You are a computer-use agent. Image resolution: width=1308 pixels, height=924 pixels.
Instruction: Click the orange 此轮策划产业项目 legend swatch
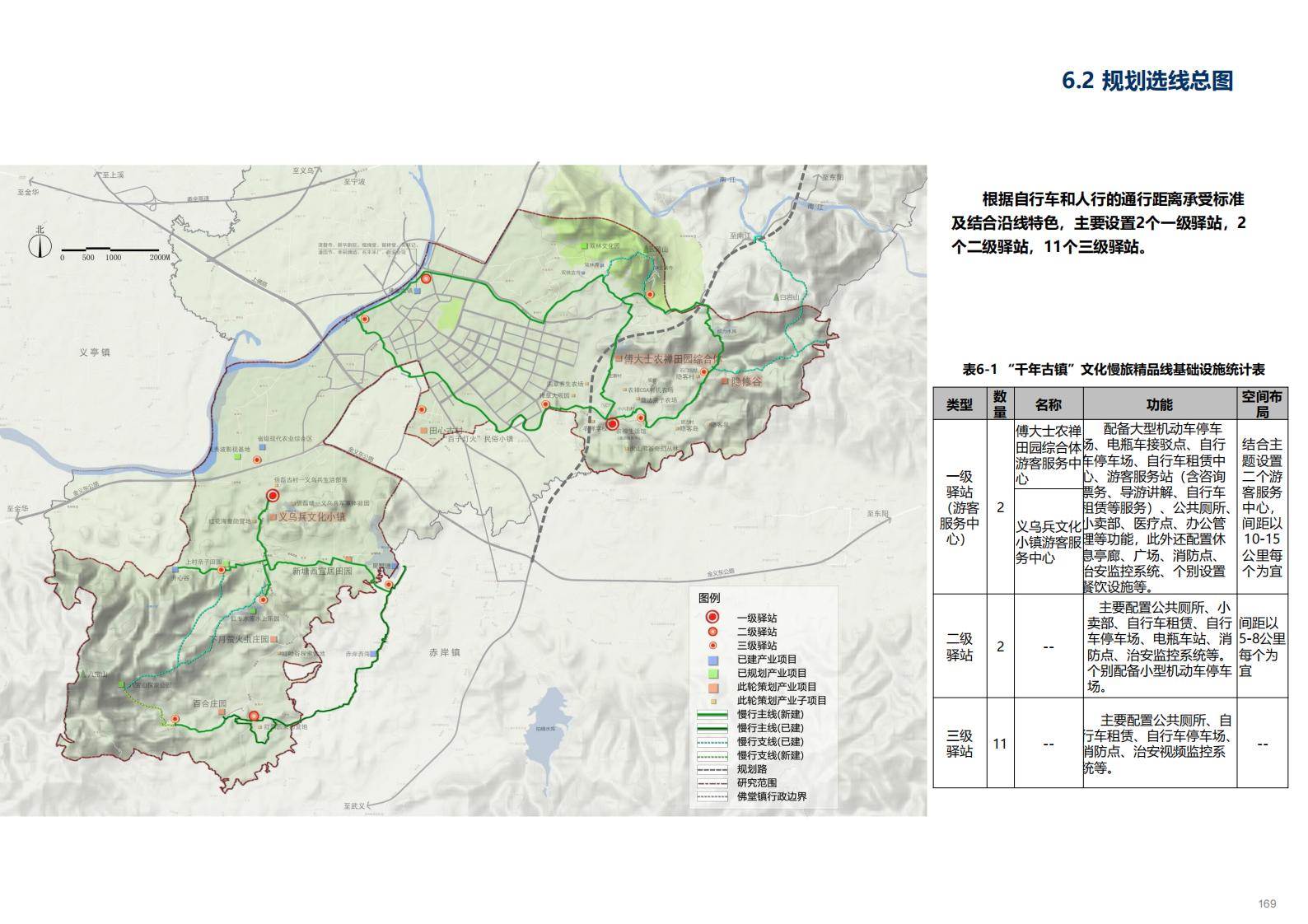coord(713,687)
